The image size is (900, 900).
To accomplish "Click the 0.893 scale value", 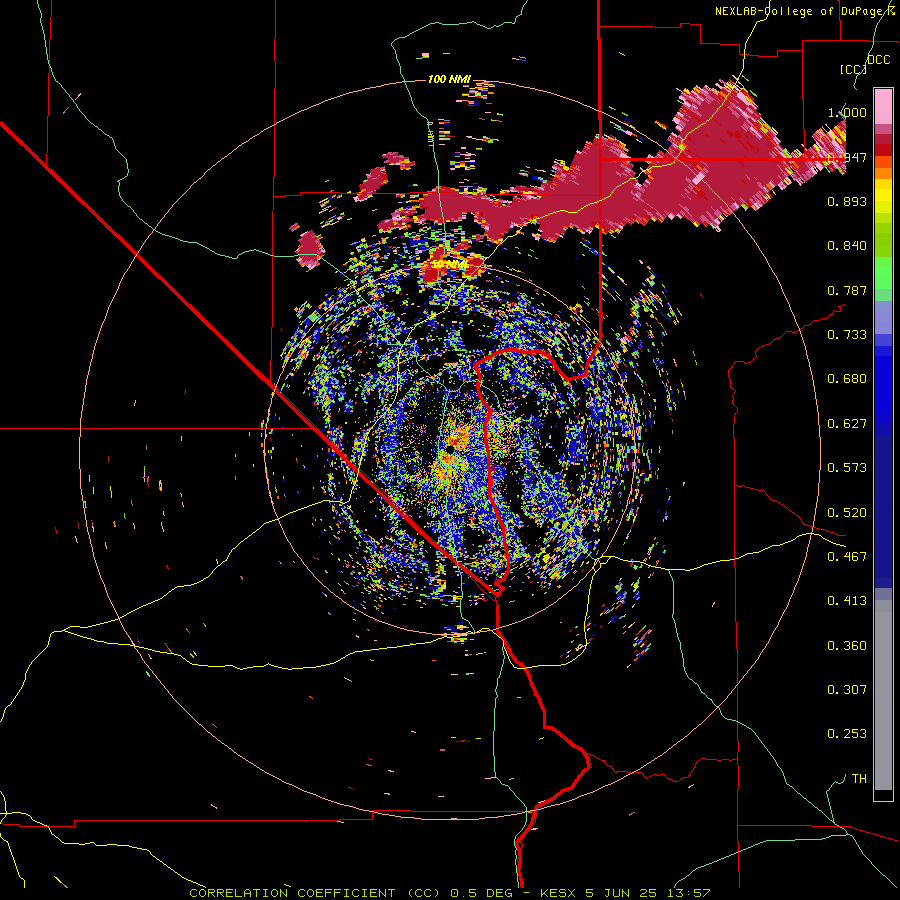I will coord(847,201).
